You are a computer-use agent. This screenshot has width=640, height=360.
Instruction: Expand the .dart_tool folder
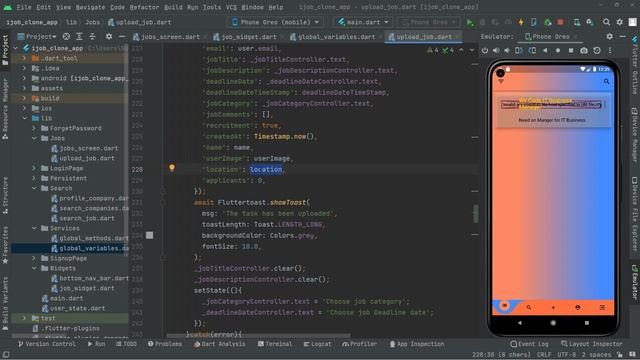[24, 58]
